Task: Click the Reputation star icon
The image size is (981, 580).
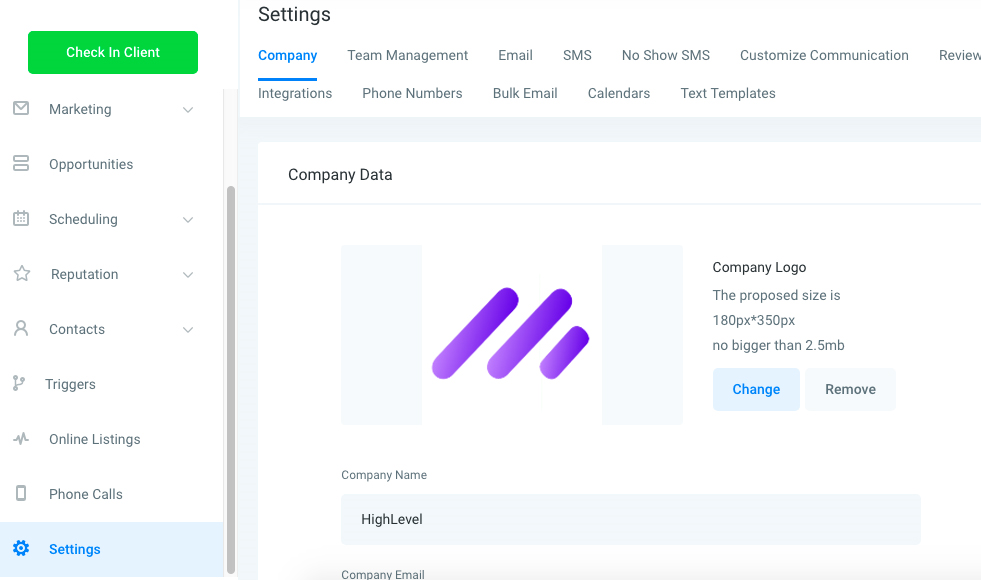Action: (22, 273)
